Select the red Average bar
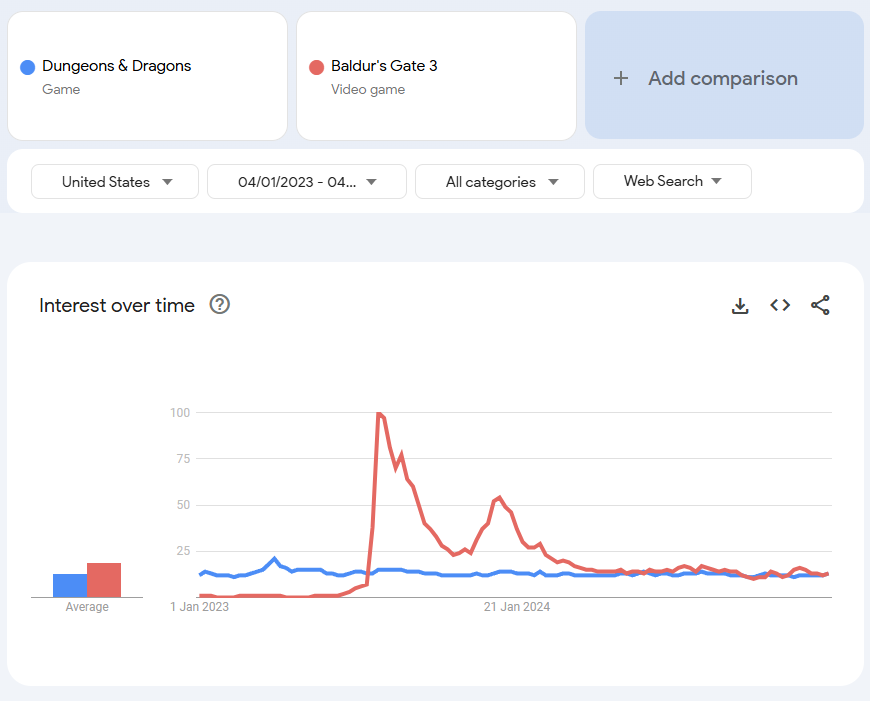Viewport: 870px width, 701px height. tap(104, 580)
